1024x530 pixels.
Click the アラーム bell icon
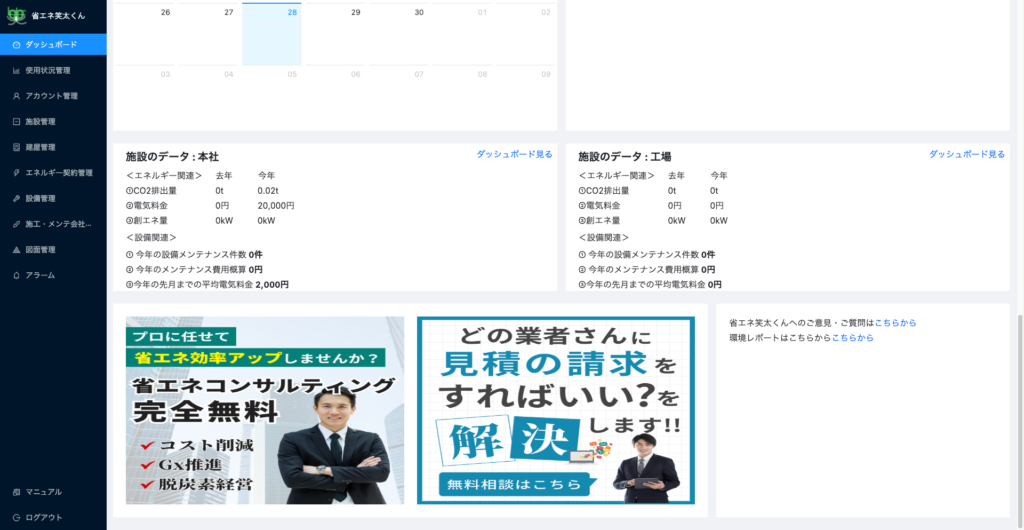16,275
